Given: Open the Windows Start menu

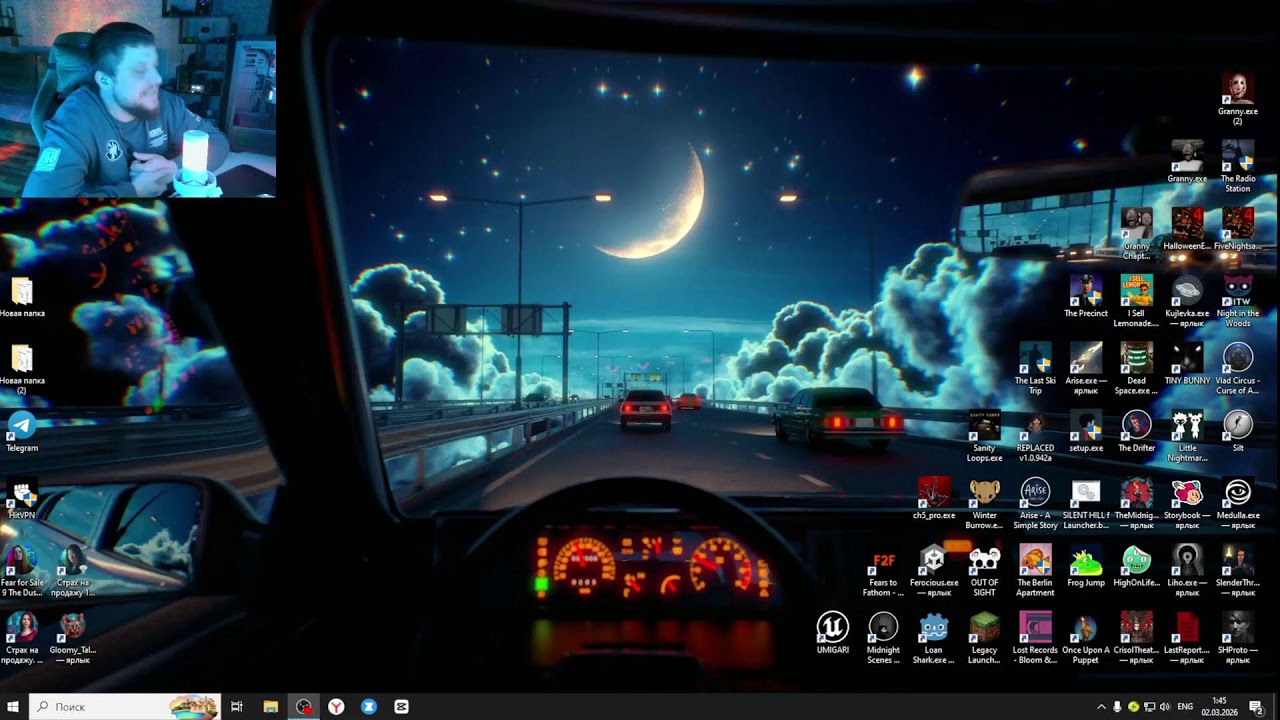Looking at the screenshot, I should pos(14,707).
